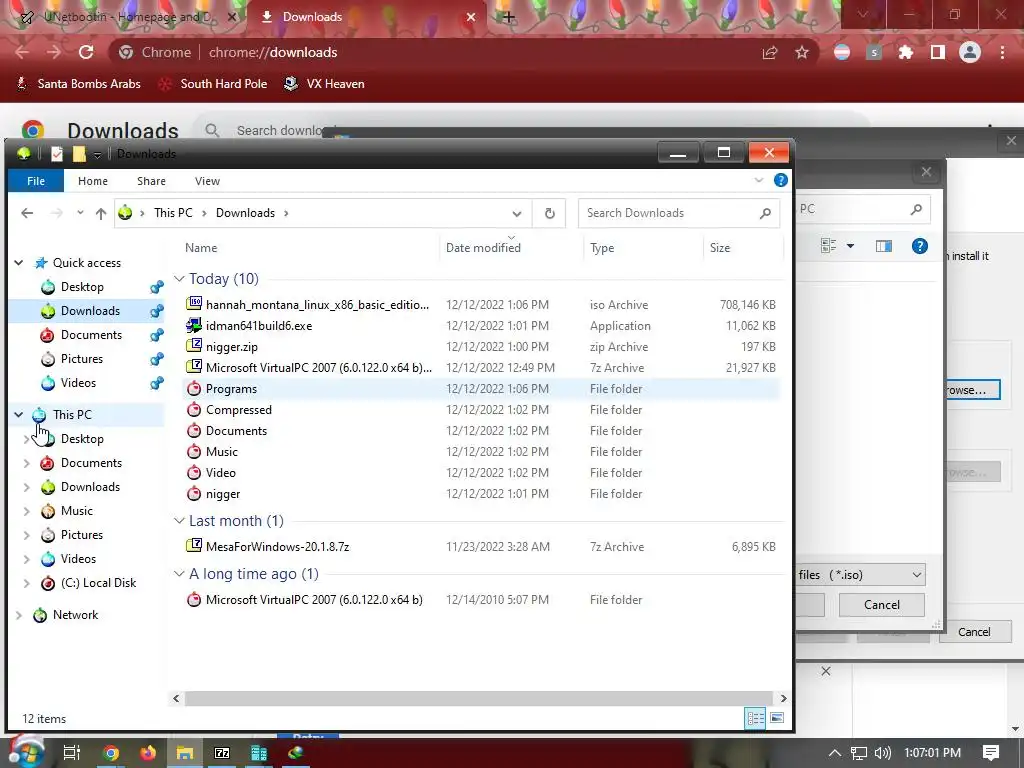Click the volume icon in system tray
The image size is (1024, 768).
(x=882, y=753)
